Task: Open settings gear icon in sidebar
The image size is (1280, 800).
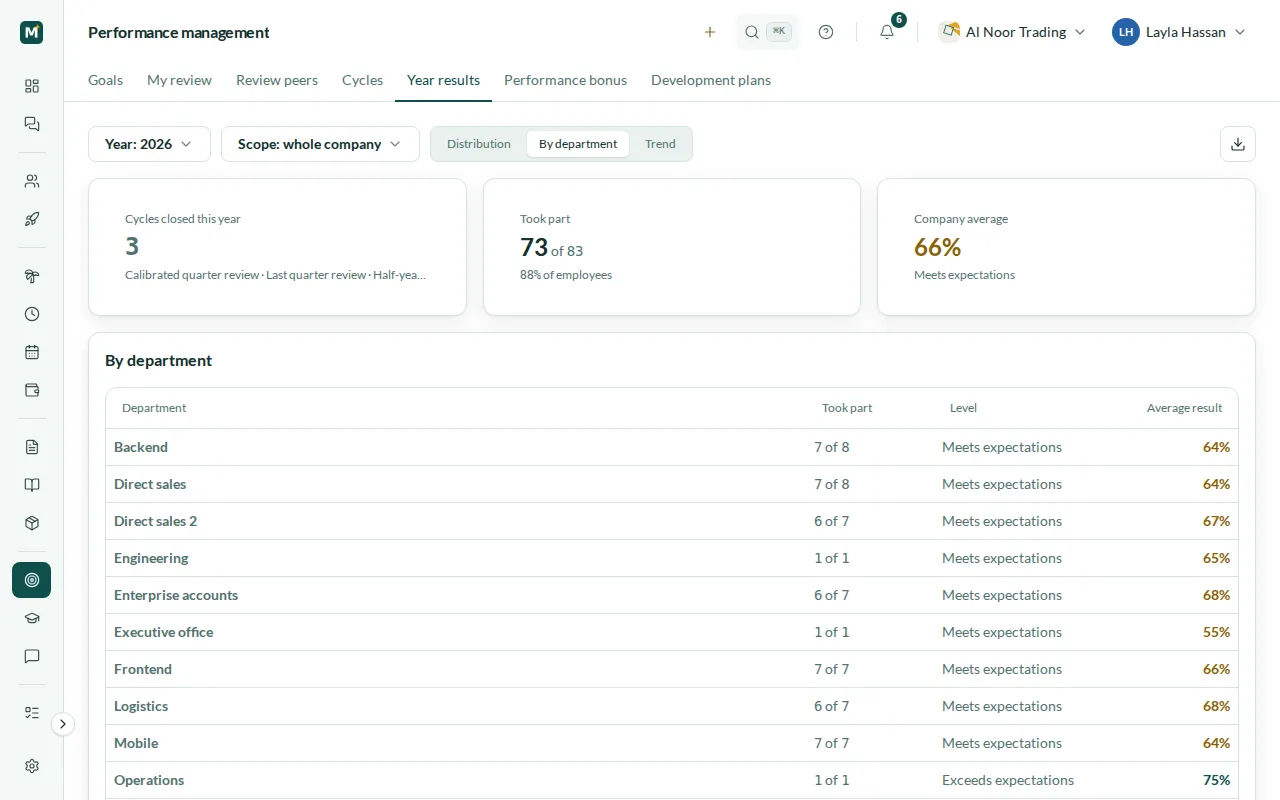Action: pos(32,766)
